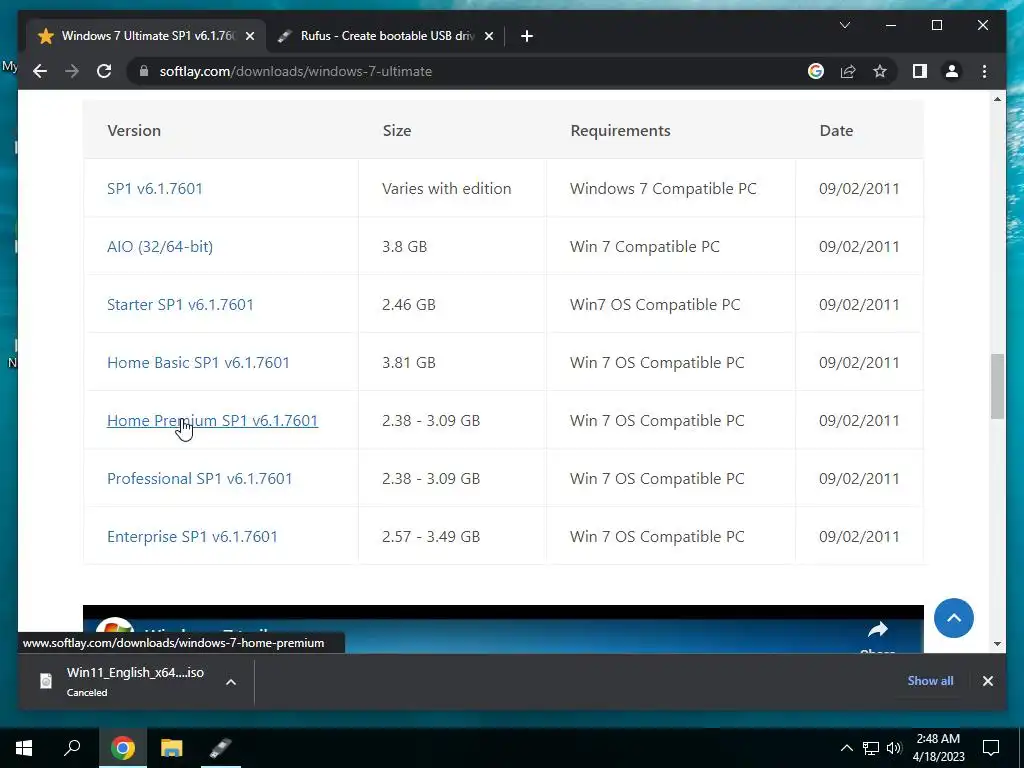The image size is (1024, 768).
Task: Bookmark this page with the star icon
Action: point(880,71)
